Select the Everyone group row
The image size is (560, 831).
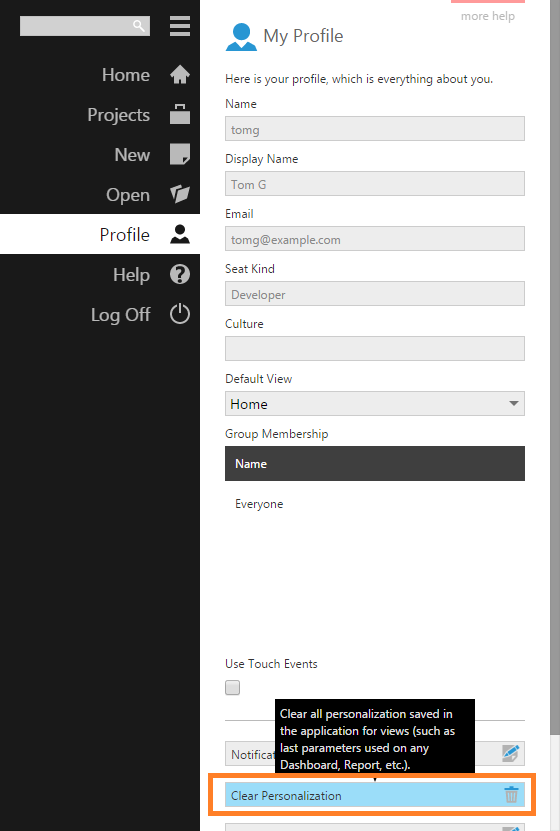coord(375,503)
